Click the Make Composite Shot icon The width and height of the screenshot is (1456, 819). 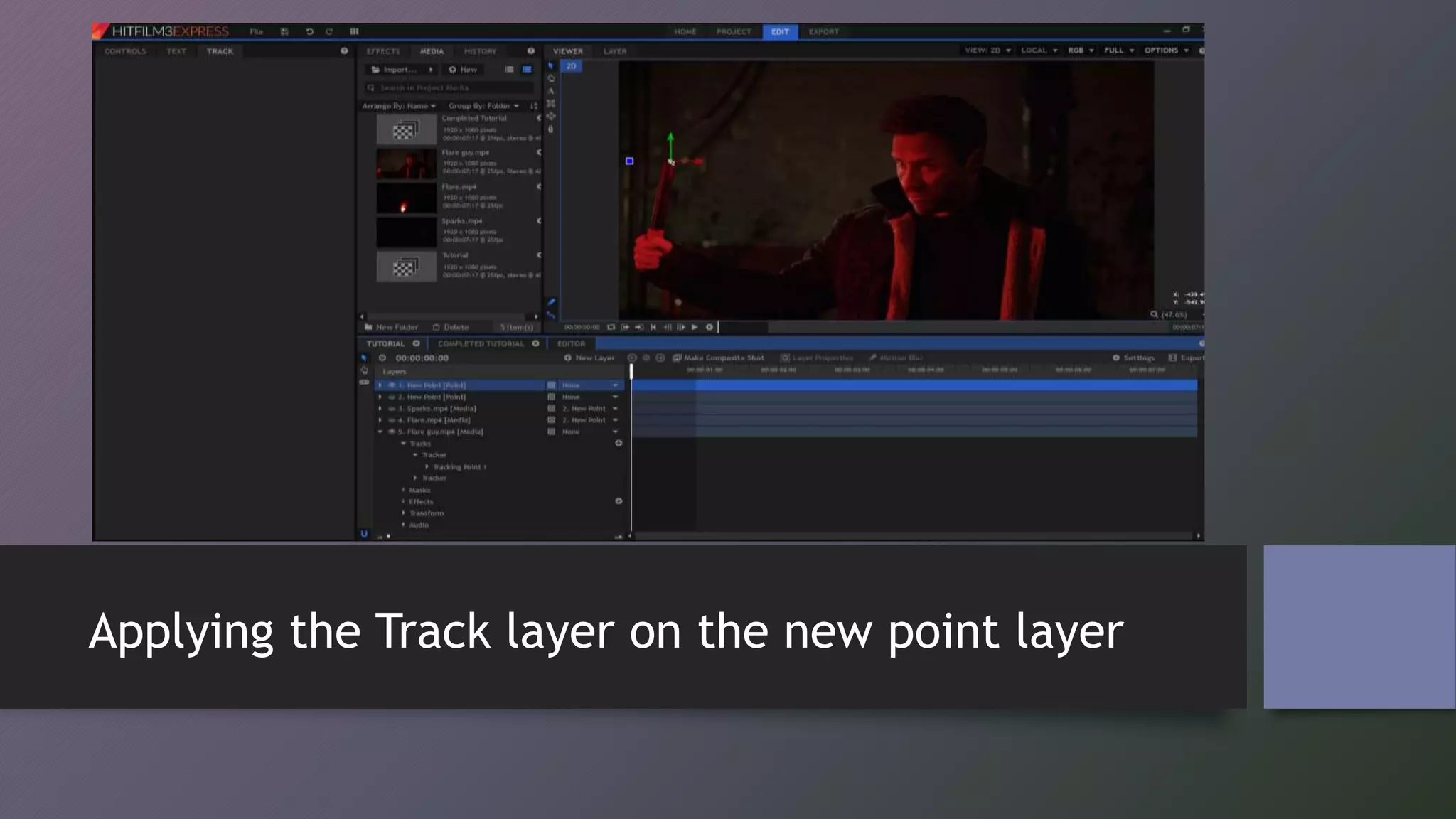(x=677, y=358)
